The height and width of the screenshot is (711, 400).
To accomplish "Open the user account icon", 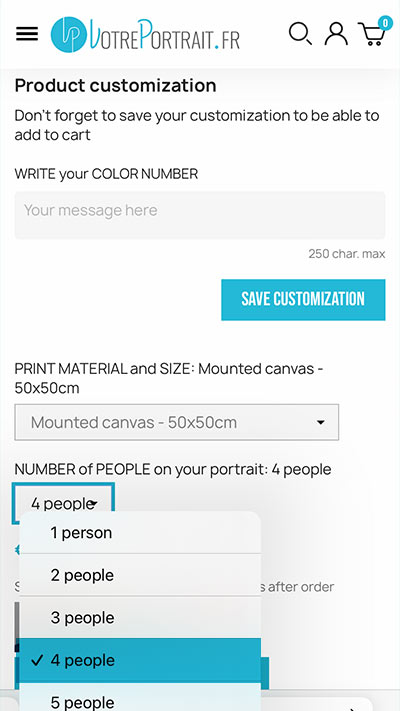I will (x=336, y=34).
